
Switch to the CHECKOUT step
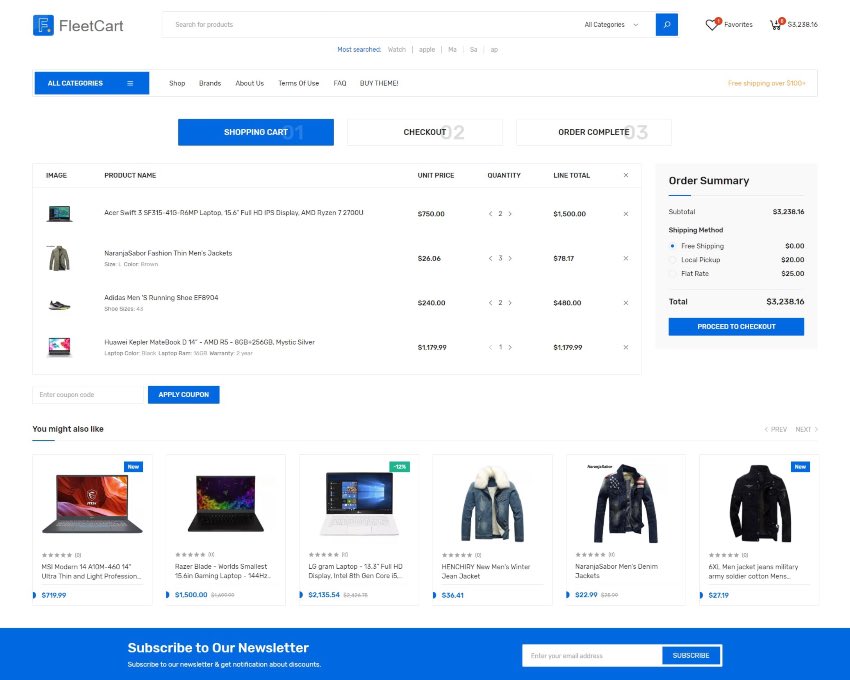425,131
